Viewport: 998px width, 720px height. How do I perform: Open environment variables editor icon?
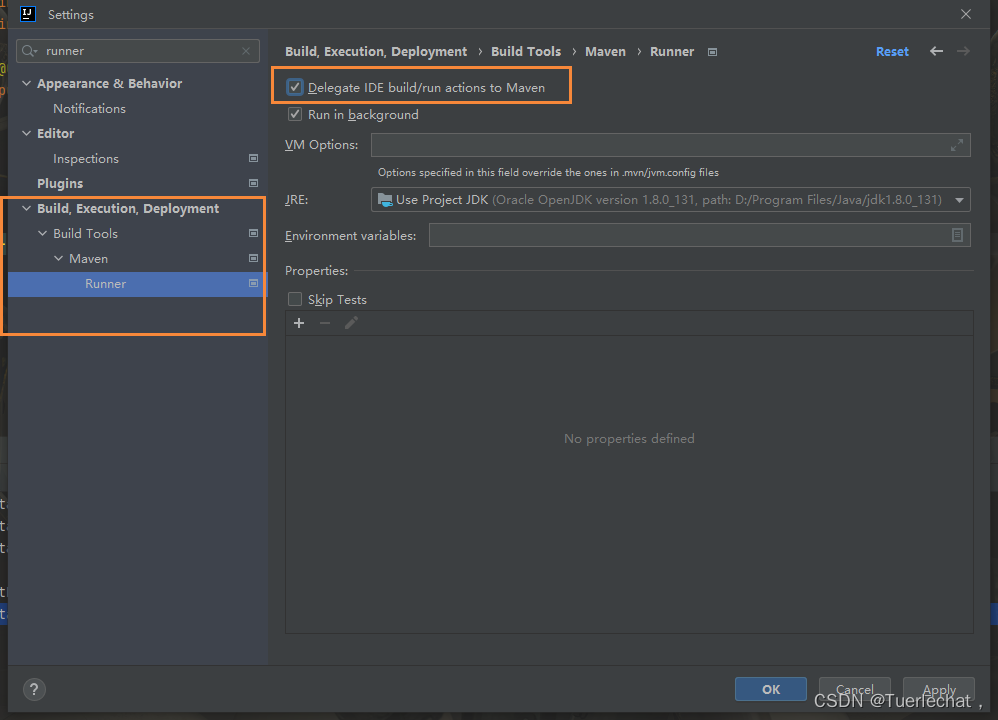[x=957, y=235]
